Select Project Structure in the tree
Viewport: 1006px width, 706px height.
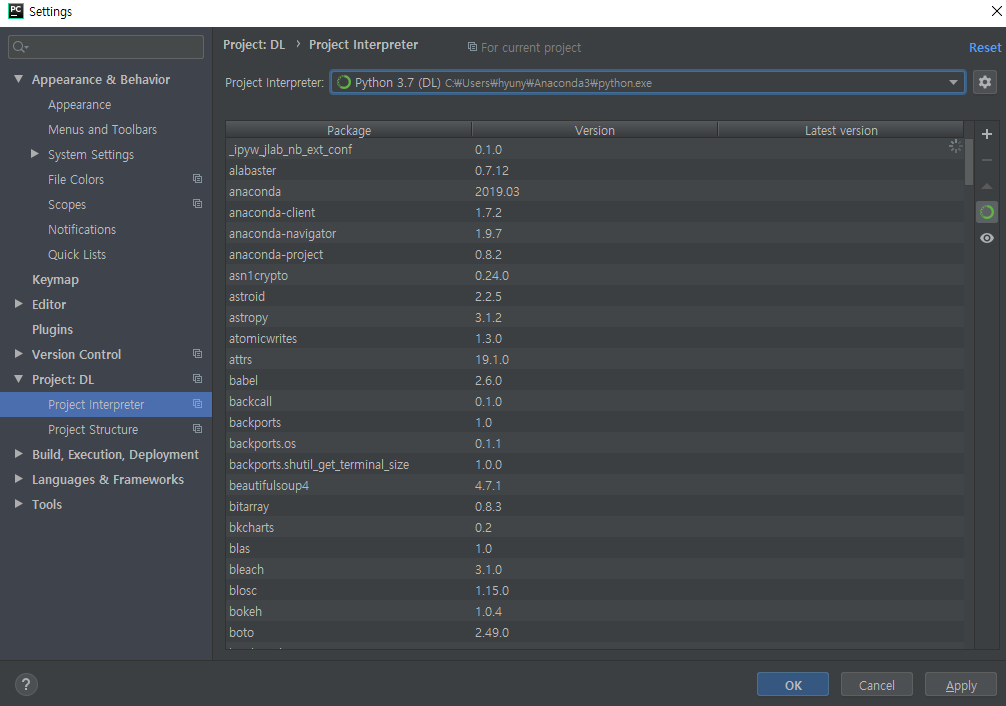coord(93,430)
